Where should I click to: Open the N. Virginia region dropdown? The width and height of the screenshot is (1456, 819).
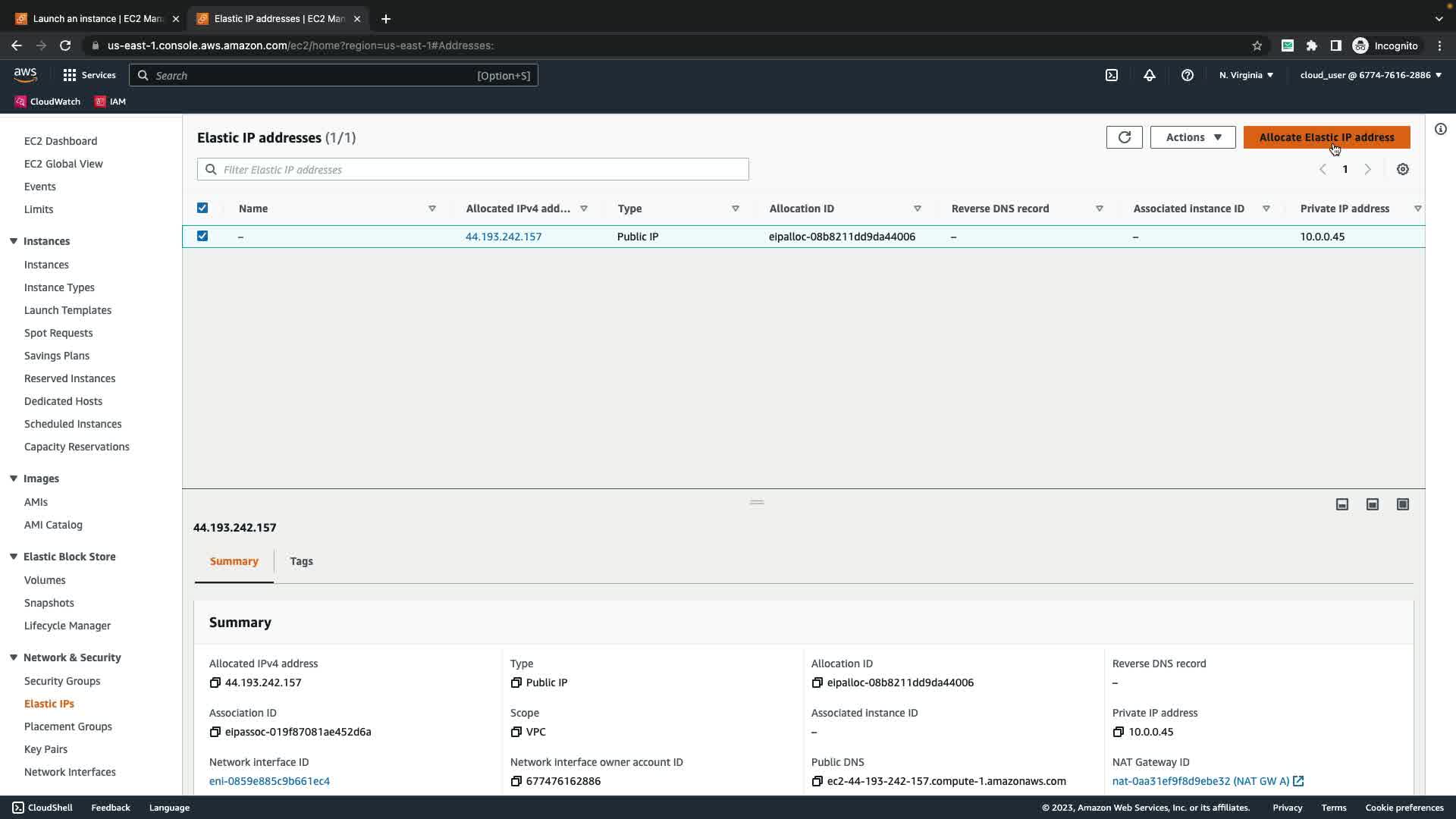pos(1246,75)
